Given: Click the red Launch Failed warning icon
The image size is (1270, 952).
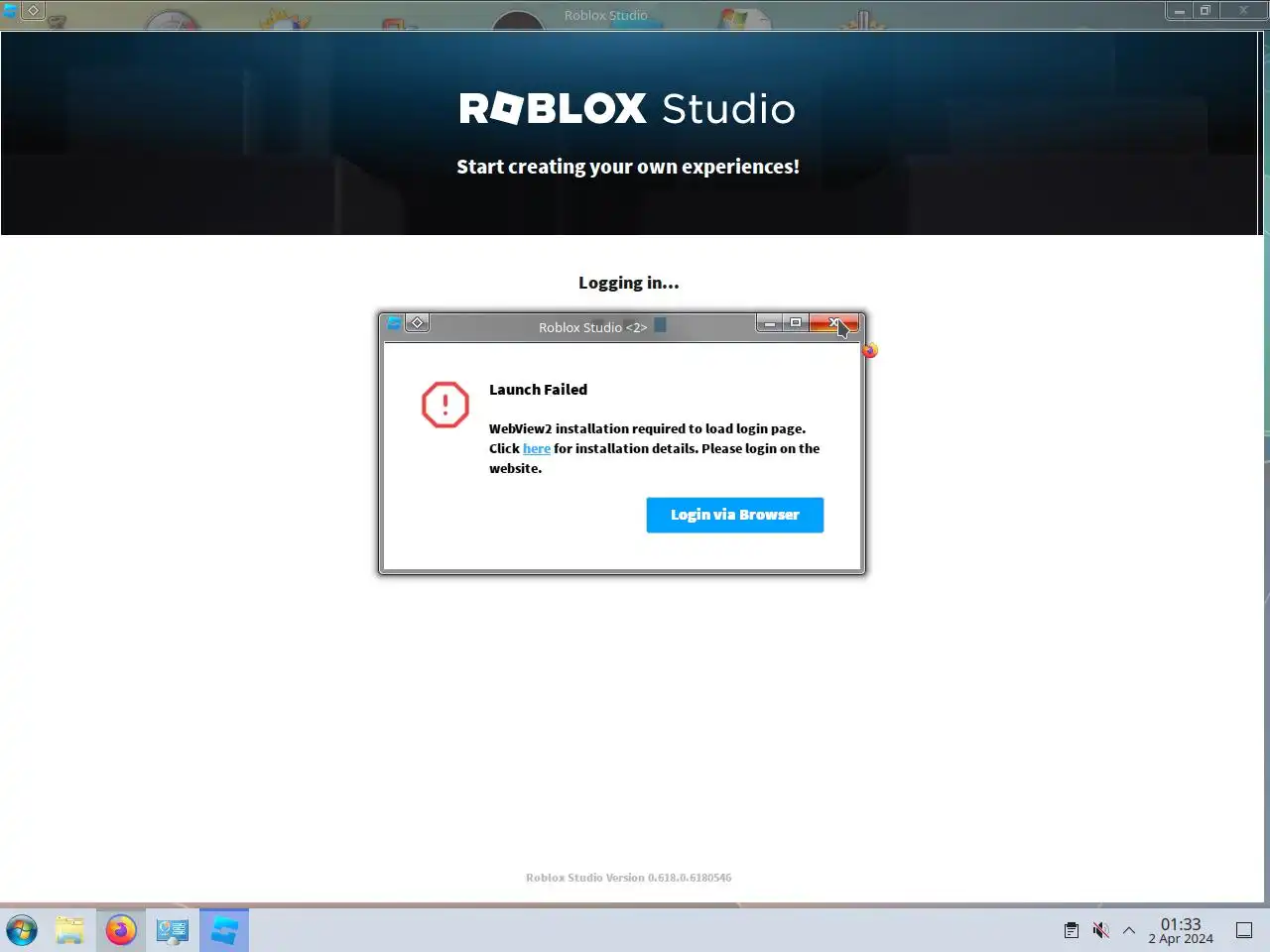Looking at the screenshot, I should [x=445, y=405].
